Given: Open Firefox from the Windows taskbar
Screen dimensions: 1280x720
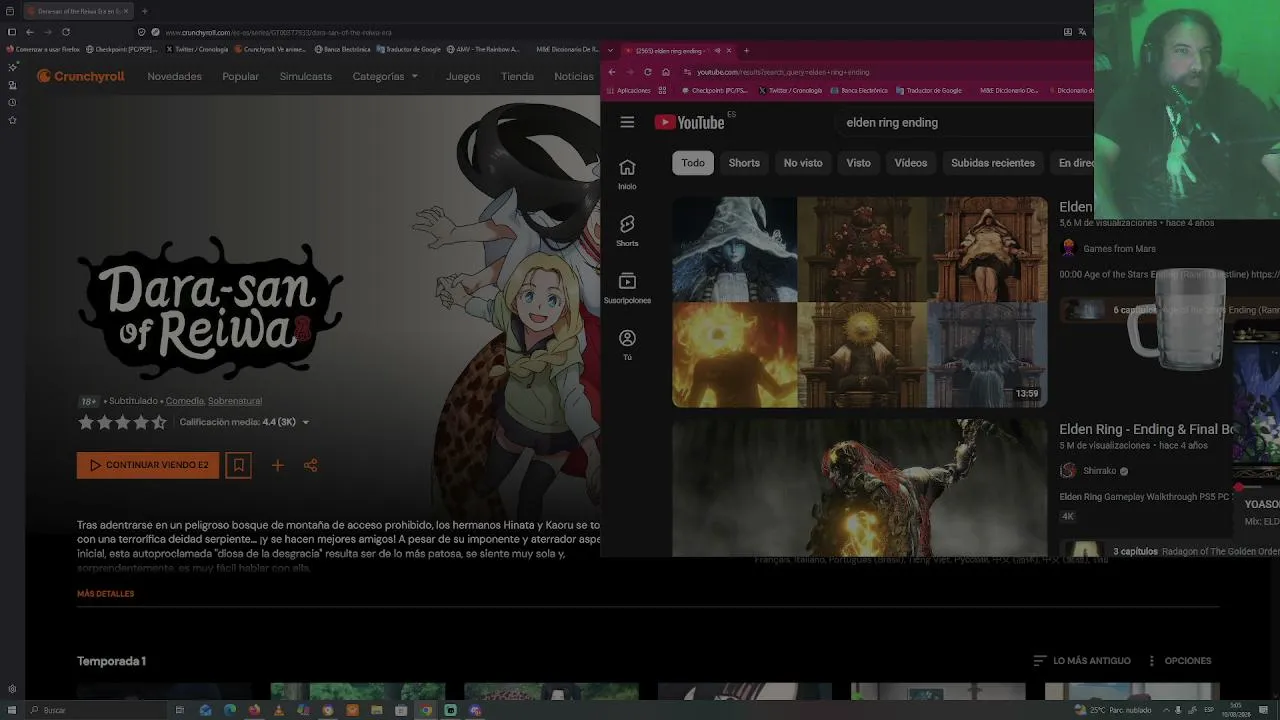Looking at the screenshot, I should click(254, 710).
